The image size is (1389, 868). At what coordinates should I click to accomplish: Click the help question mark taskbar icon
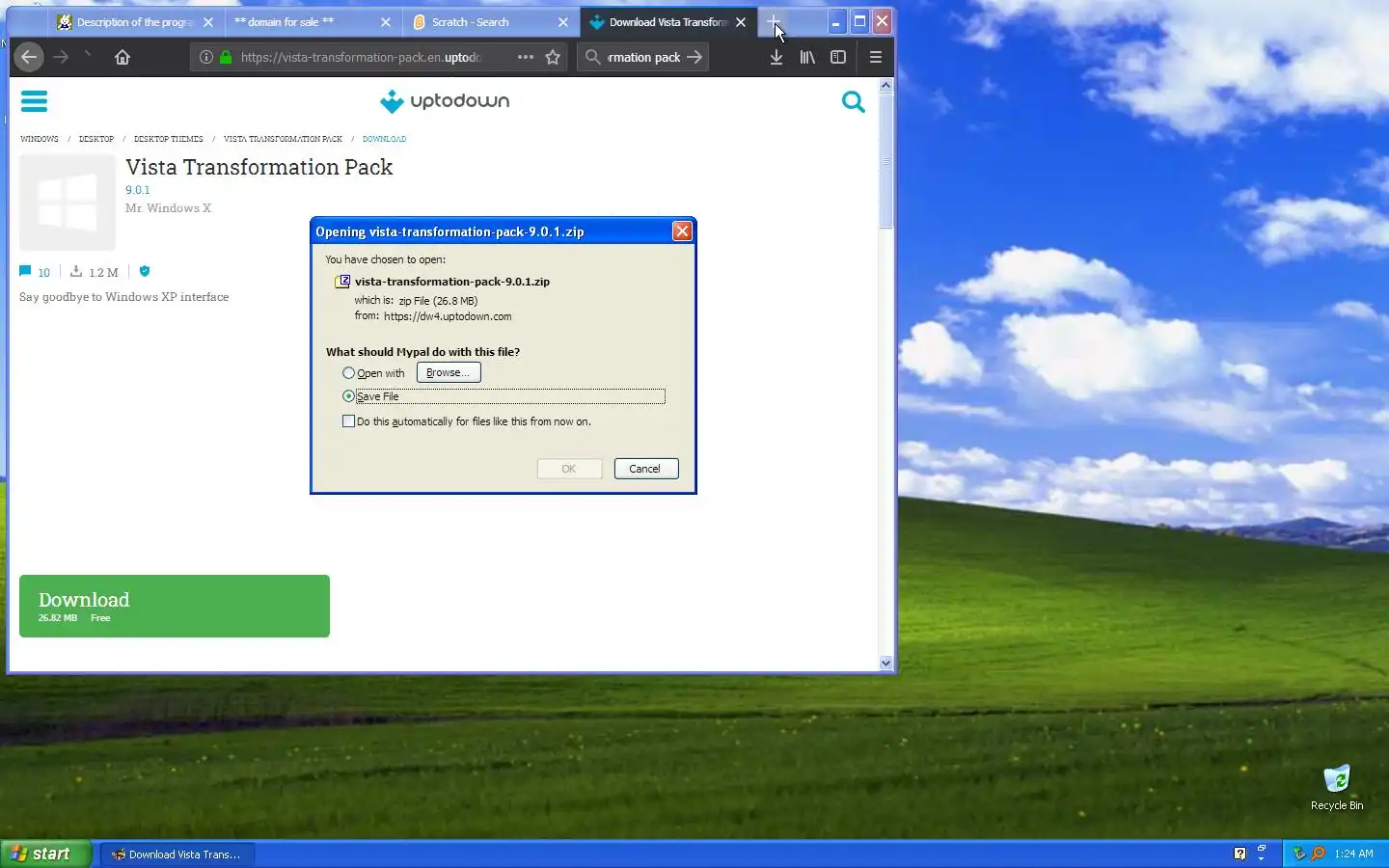point(1240,854)
